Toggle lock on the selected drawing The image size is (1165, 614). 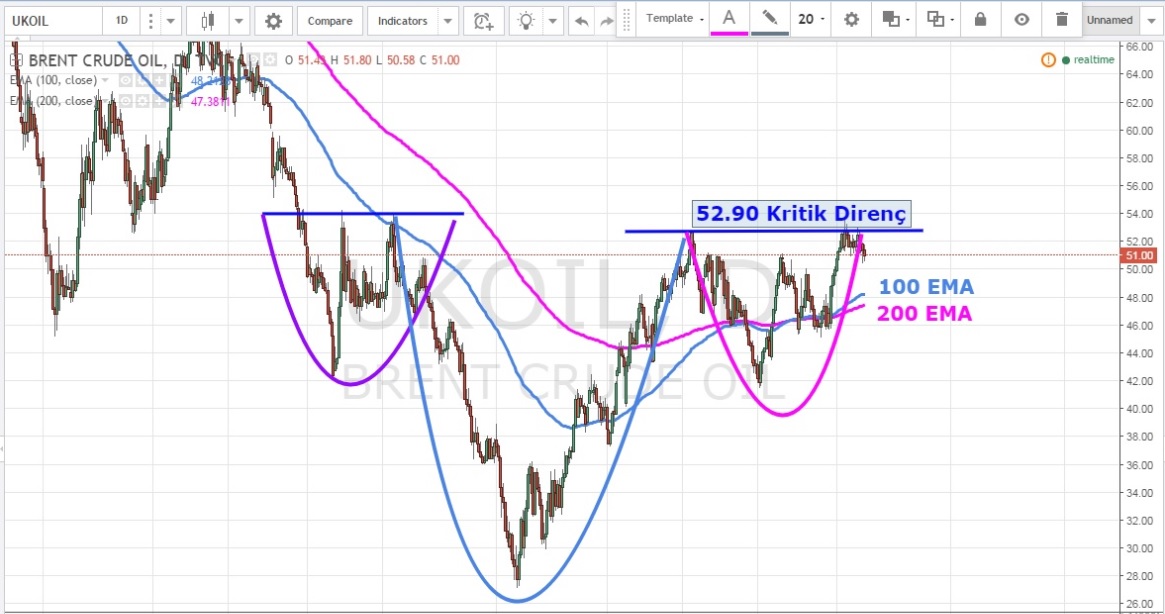(980, 19)
